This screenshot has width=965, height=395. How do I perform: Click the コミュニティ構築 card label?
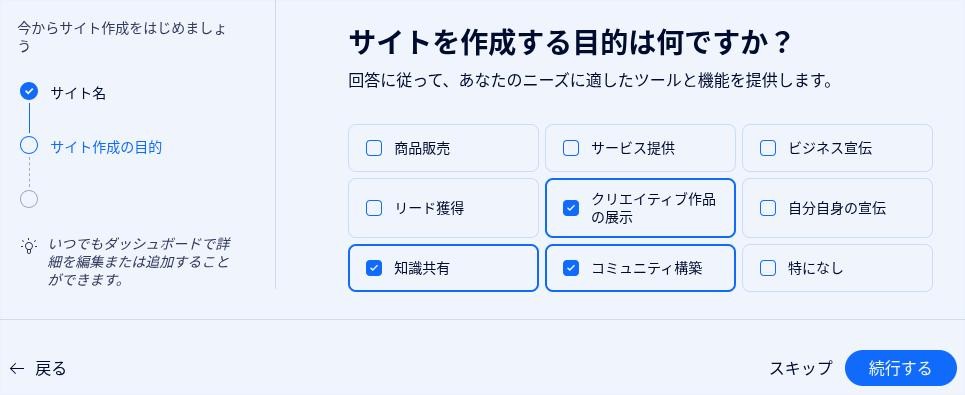(647, 268)
